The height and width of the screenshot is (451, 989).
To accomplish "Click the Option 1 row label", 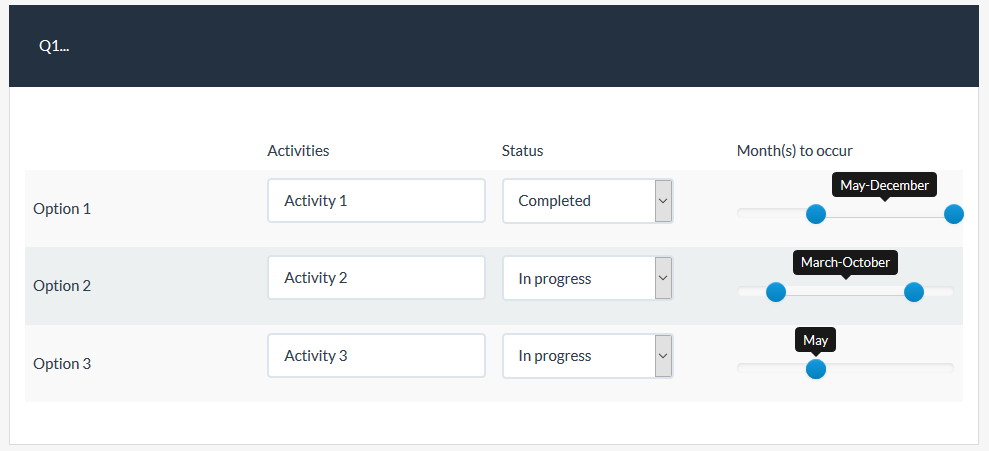I will click(x=62, y=209).
